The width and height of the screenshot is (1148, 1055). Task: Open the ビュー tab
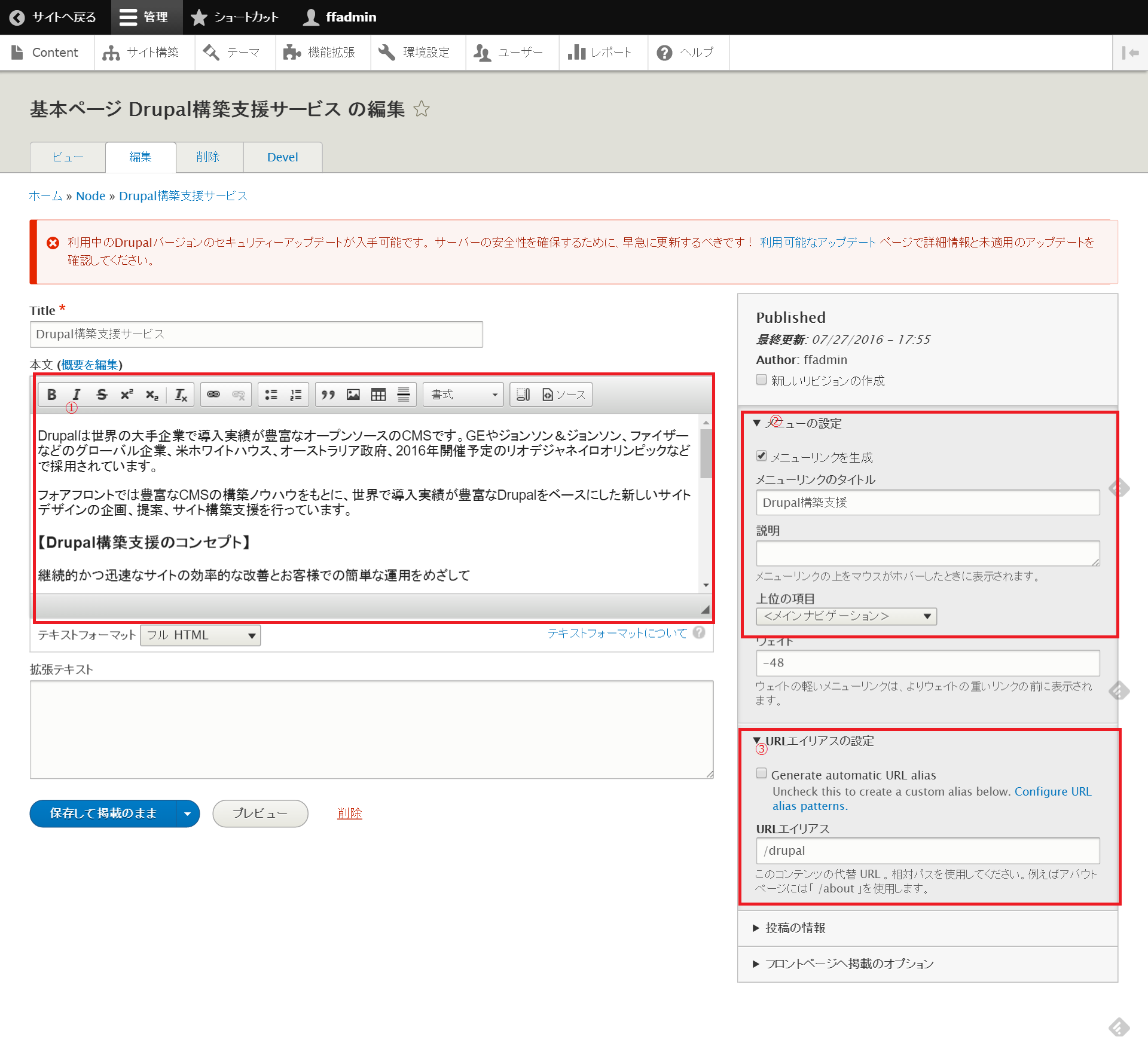68,157
